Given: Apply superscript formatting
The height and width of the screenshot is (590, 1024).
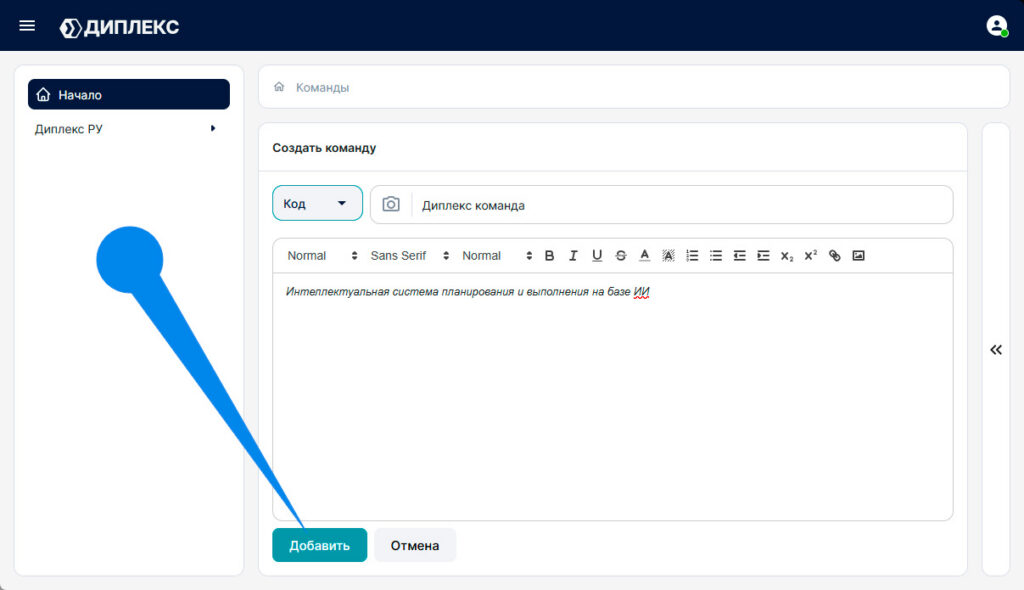Looking at the screenshot, I should click(x=810, y=255).
